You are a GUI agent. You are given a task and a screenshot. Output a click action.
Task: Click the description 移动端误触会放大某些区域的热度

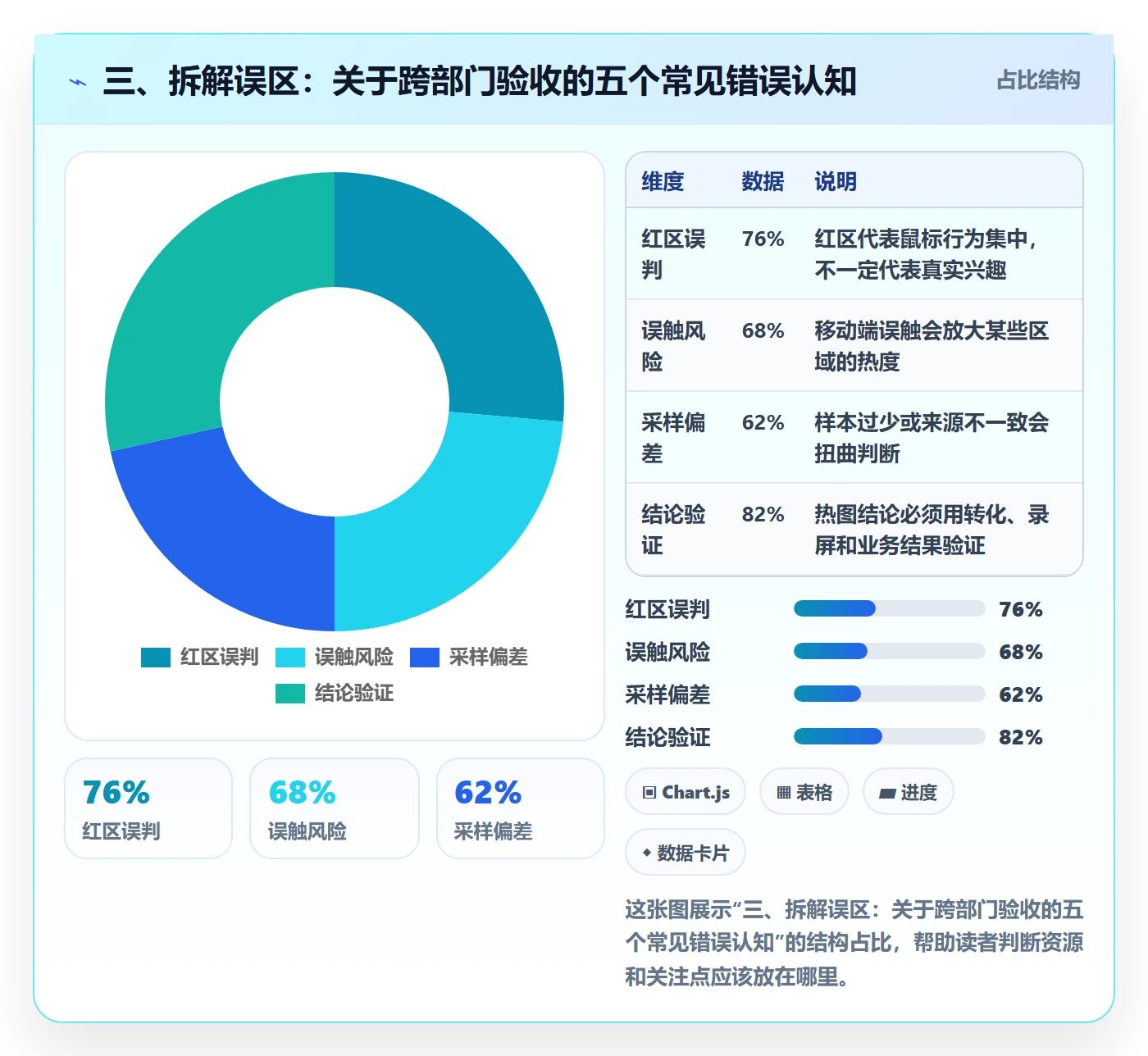click(932, 346)
